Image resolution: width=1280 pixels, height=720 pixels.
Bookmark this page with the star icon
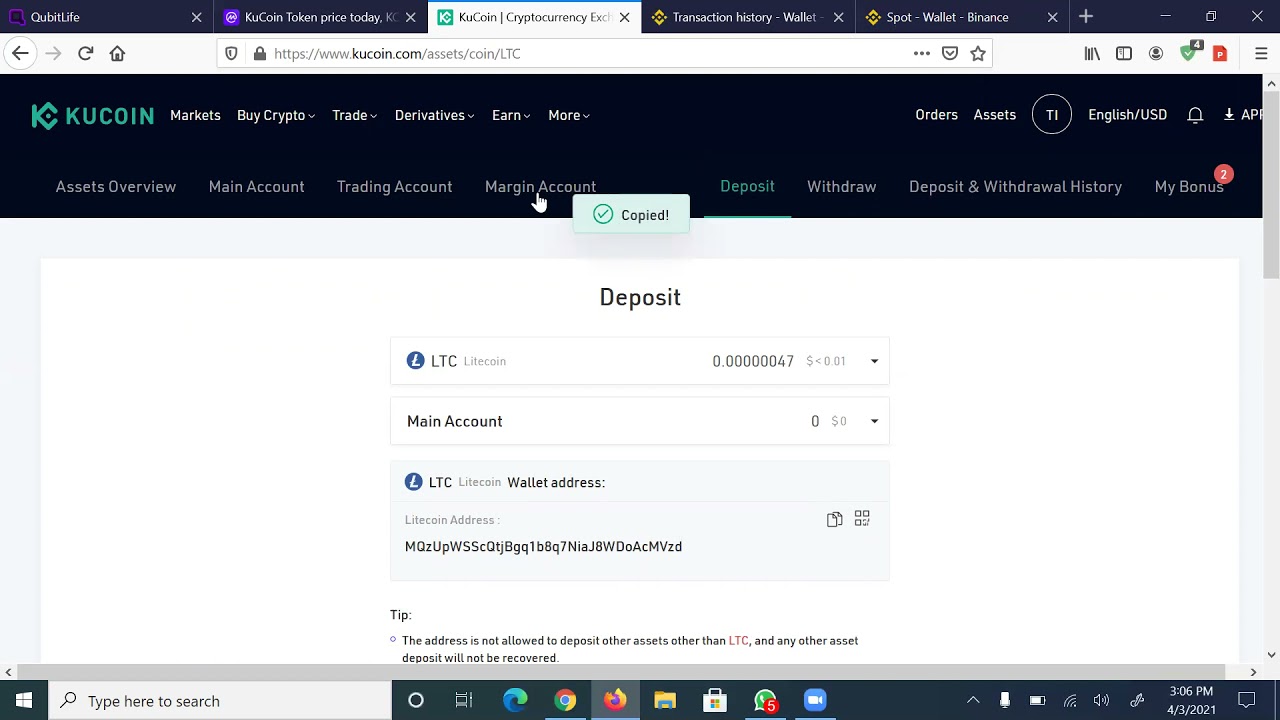(978, 53)
